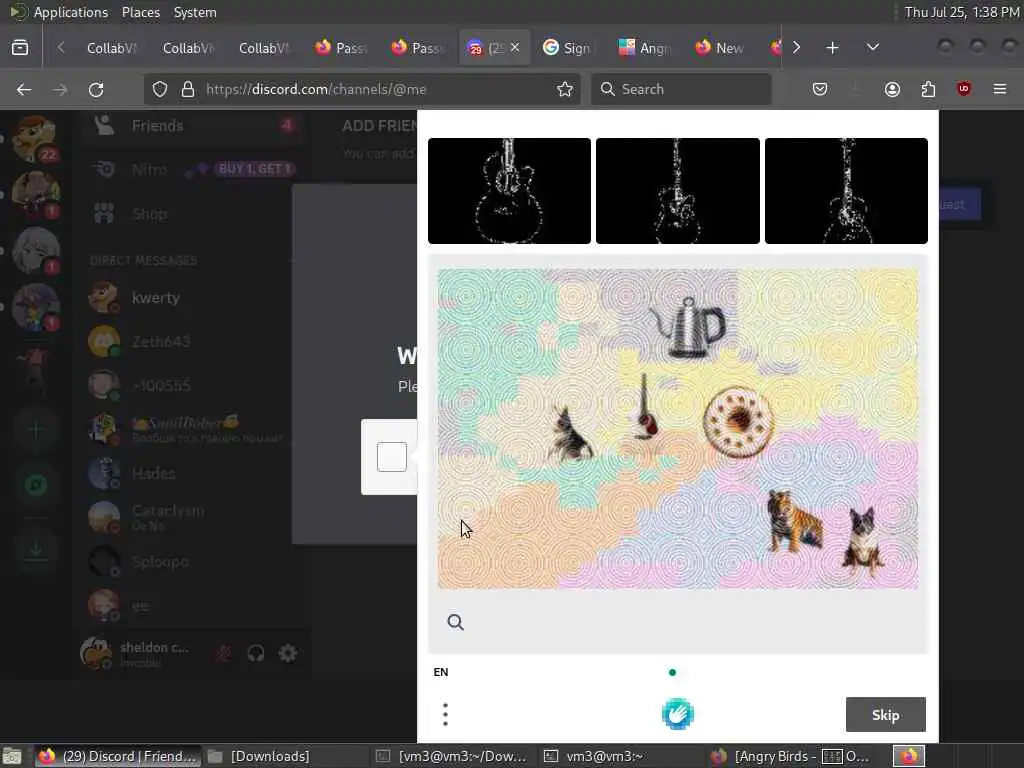Click the magnifier icon under captcha image
1024x768 pixels.
click(x=455, y=622)
